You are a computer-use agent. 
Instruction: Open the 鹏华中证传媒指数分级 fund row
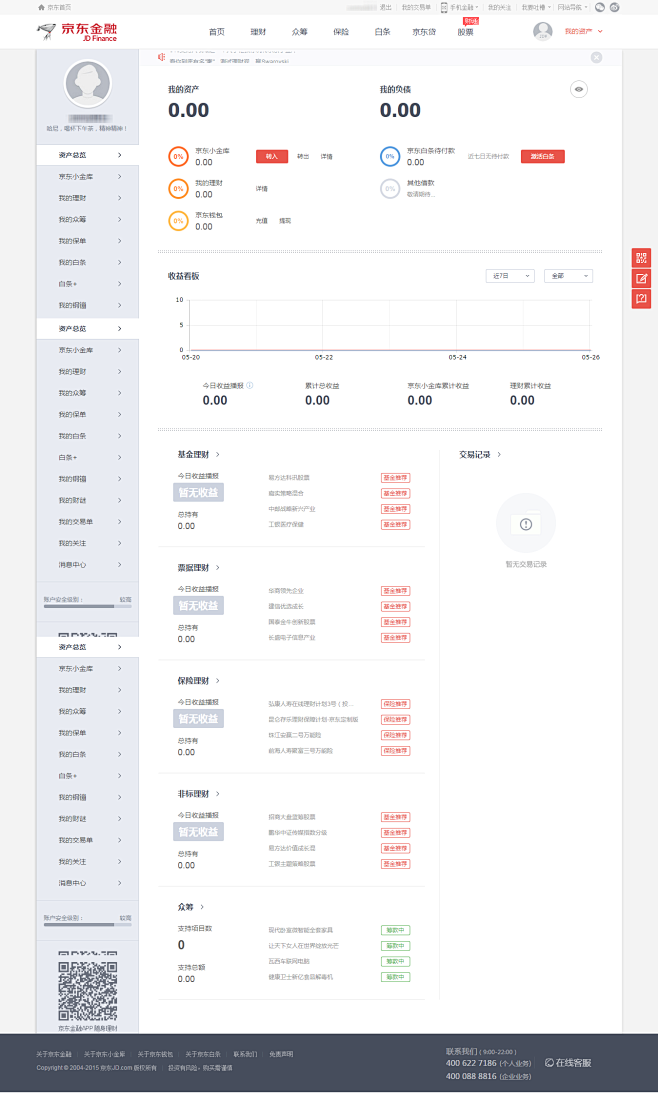click(297, 833)
